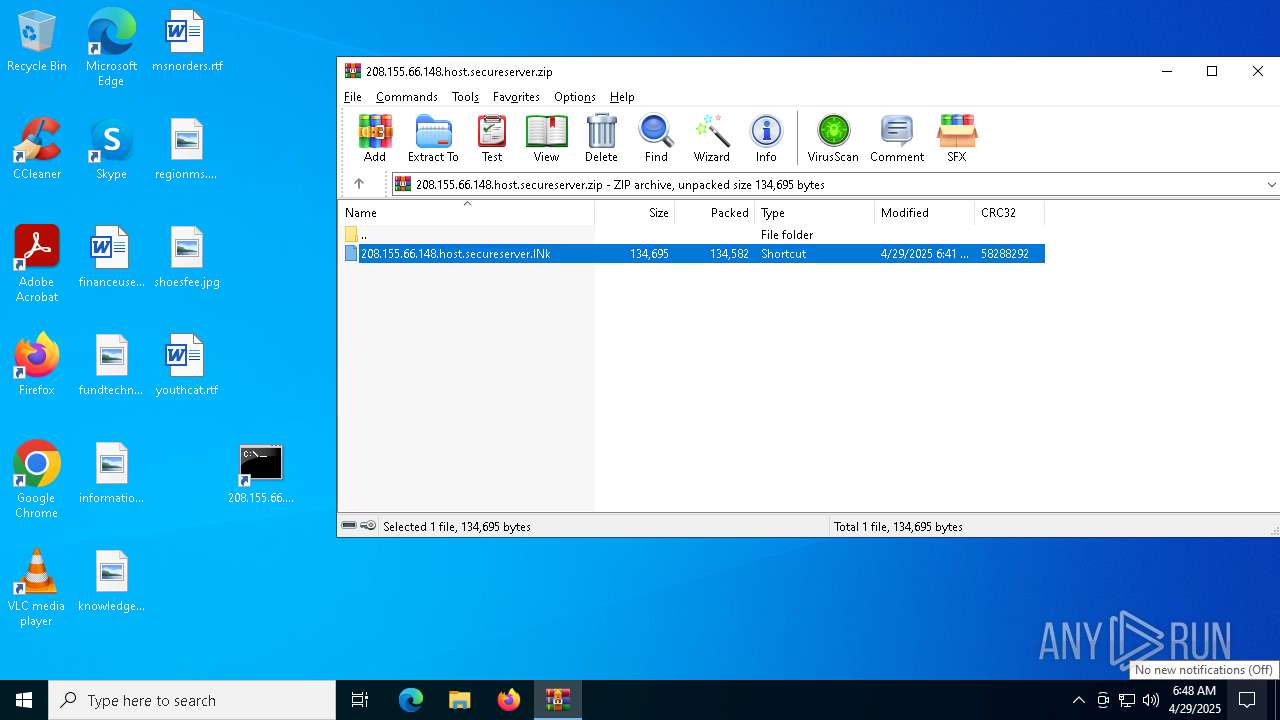Click the taskbar search box

click(192, 700)
